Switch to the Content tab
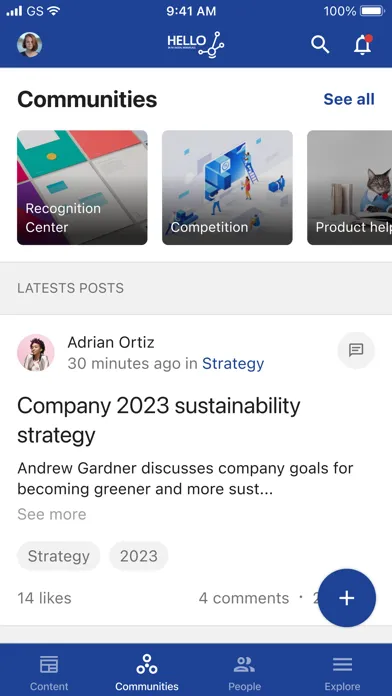392x696 pixels. coord(49,673)
